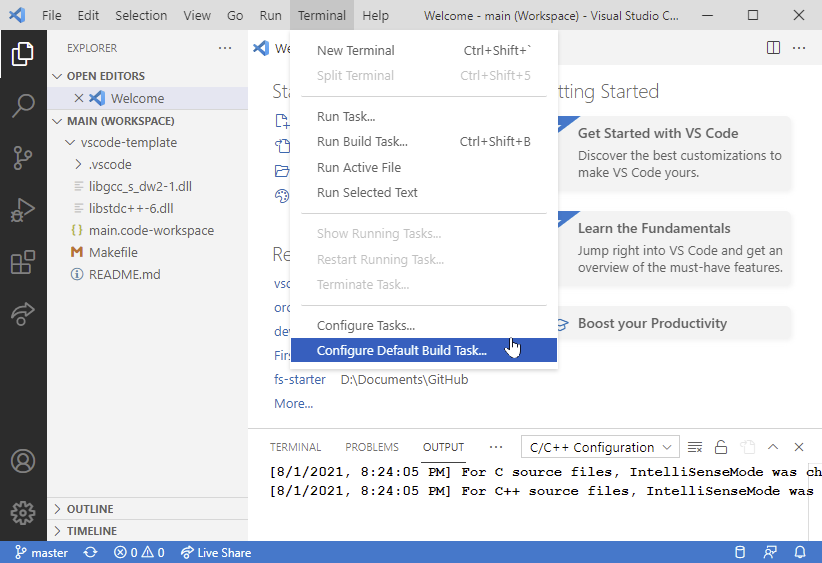Choose Run Task... menu entry
This screenshot has height=563, width=822.
424,116
